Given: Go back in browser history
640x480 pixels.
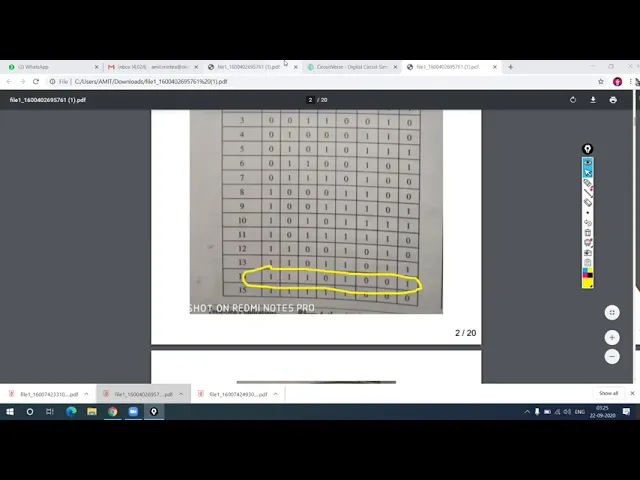Looking at the screenshot, I should coord(9,82).
